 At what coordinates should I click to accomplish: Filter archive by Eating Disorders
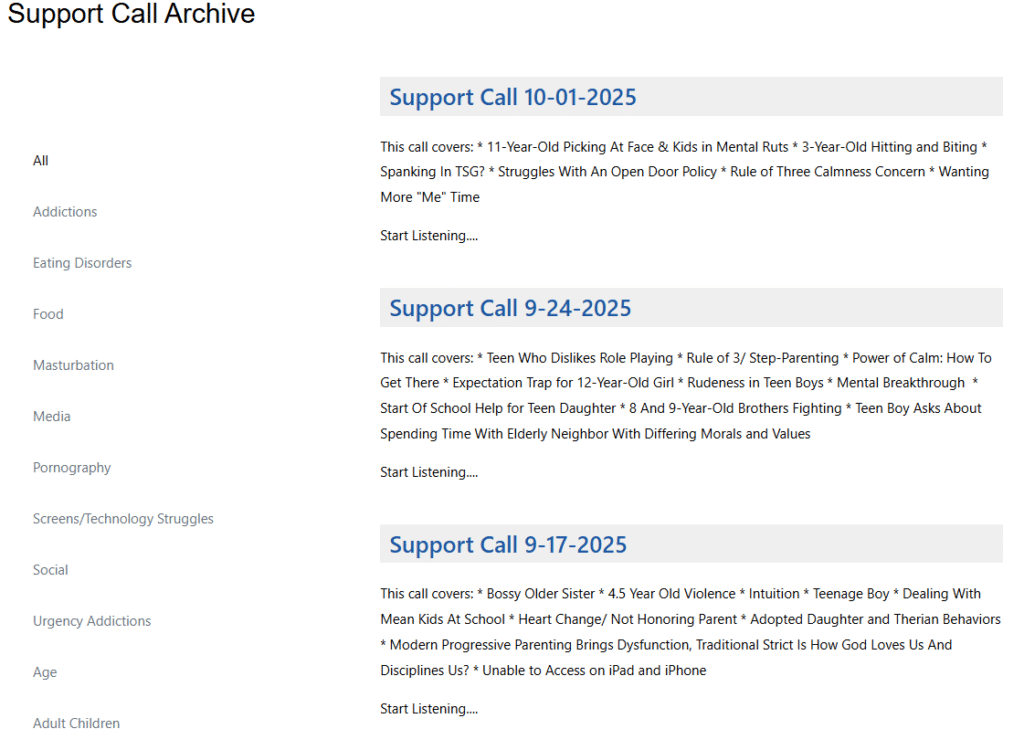pyautogui.click(x=82, y=262)
